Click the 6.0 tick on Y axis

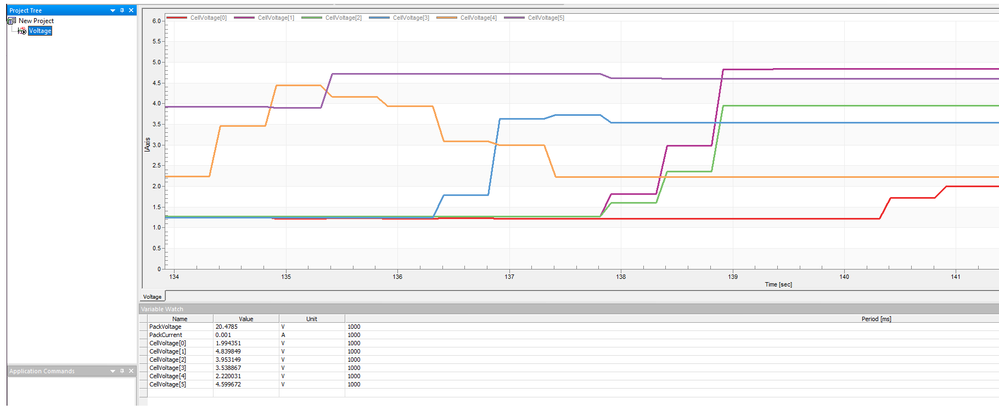pyautogui.click(x=157, y=21)
